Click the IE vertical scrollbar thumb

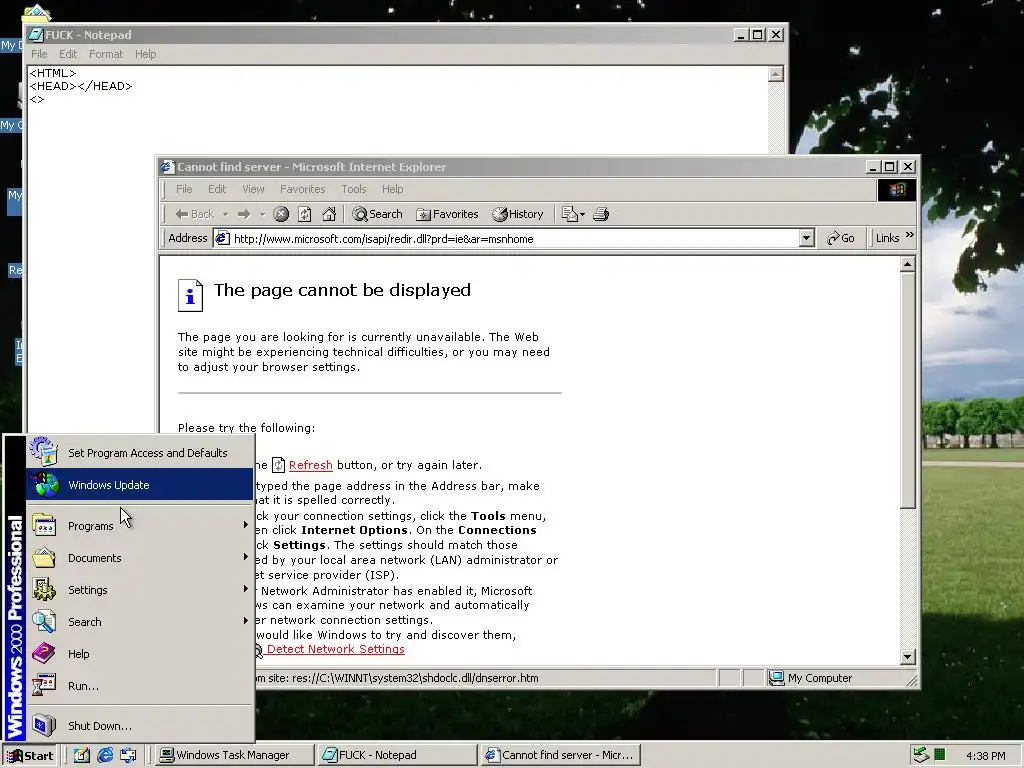[907, 390]
